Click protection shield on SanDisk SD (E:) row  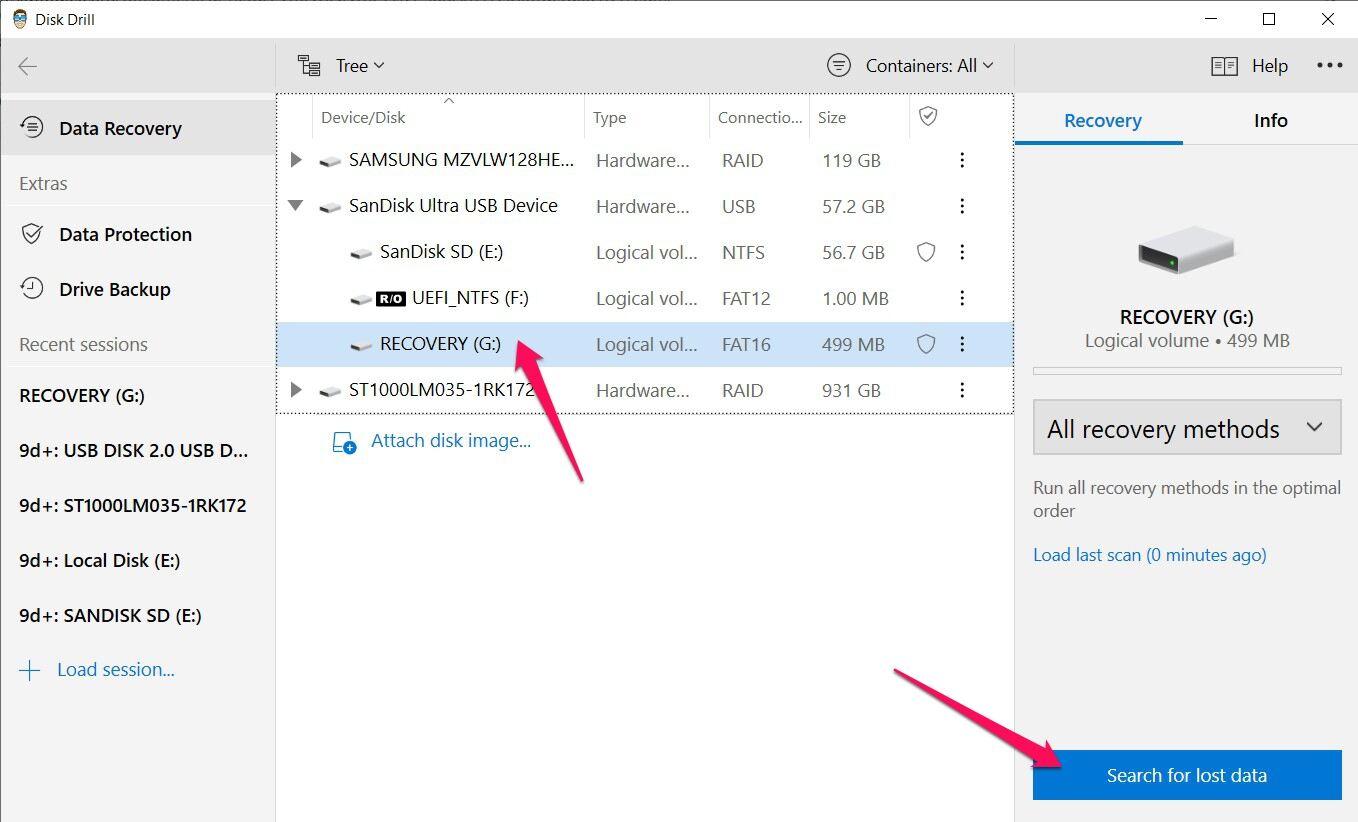tap(926, 252)
